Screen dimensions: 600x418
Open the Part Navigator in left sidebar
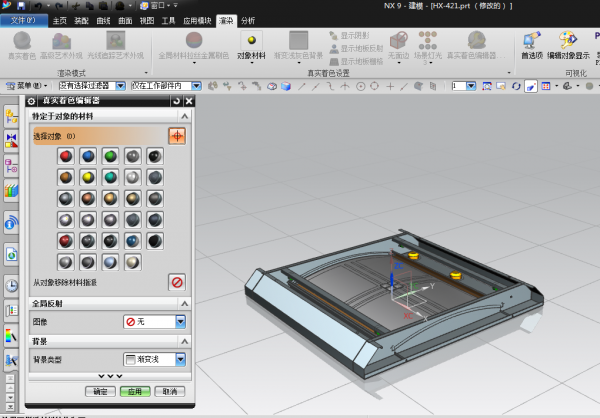coord(11,167)
